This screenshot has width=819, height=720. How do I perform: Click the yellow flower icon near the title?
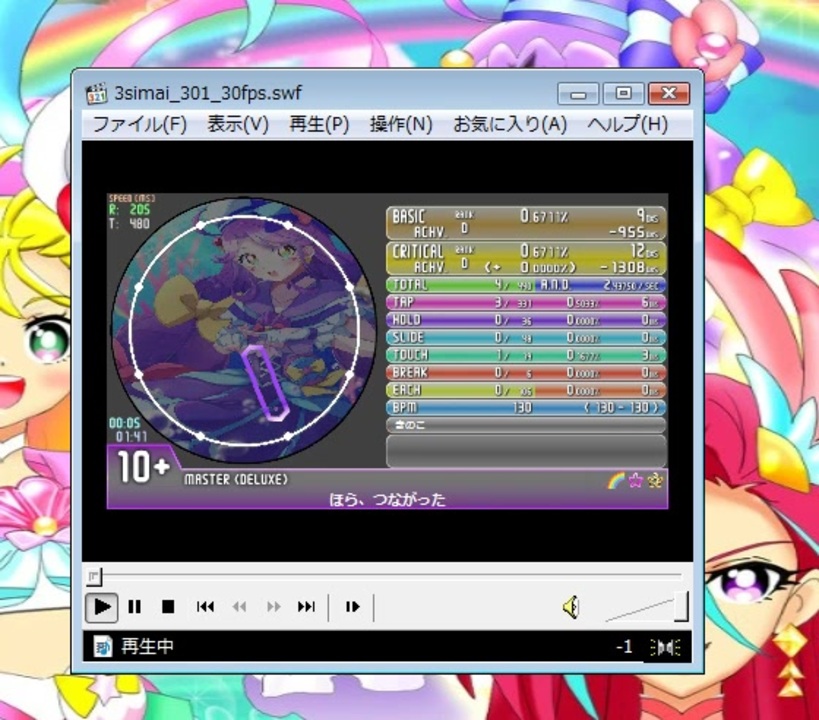pos(654,481)
